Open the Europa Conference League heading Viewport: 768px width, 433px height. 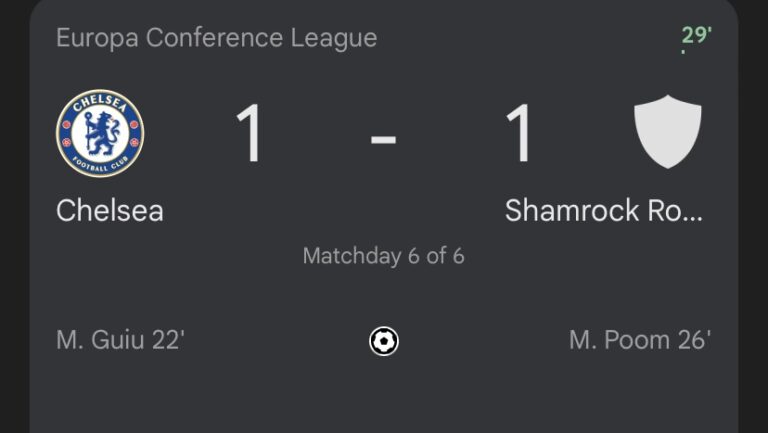tap(216, 38)
